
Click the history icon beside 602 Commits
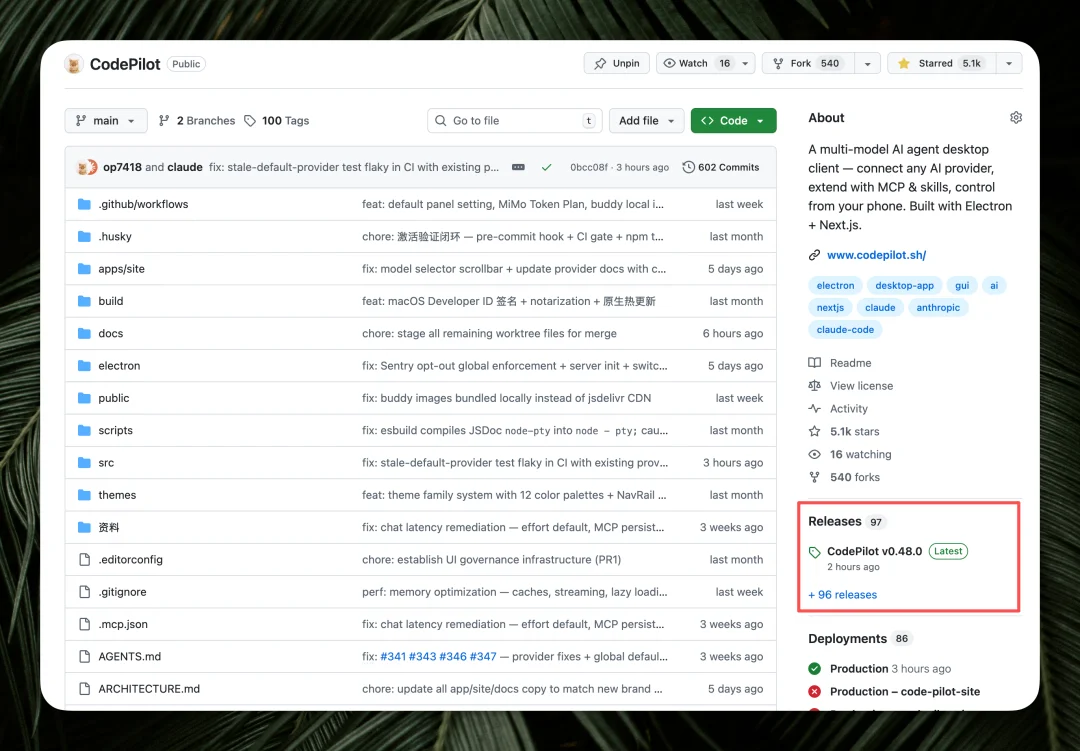point(688,167)
